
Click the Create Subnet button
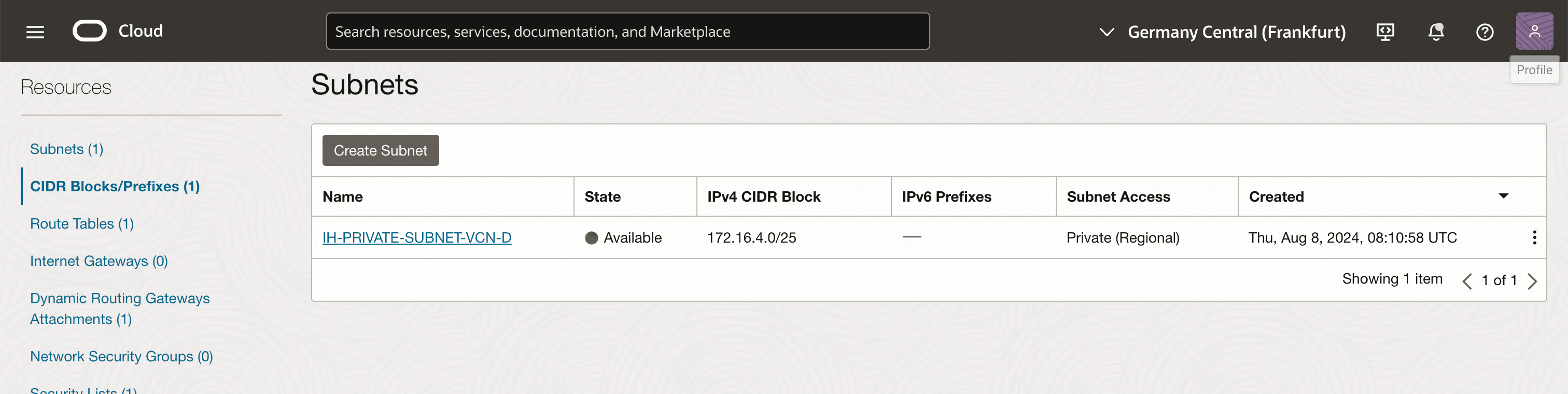[381, 150]
